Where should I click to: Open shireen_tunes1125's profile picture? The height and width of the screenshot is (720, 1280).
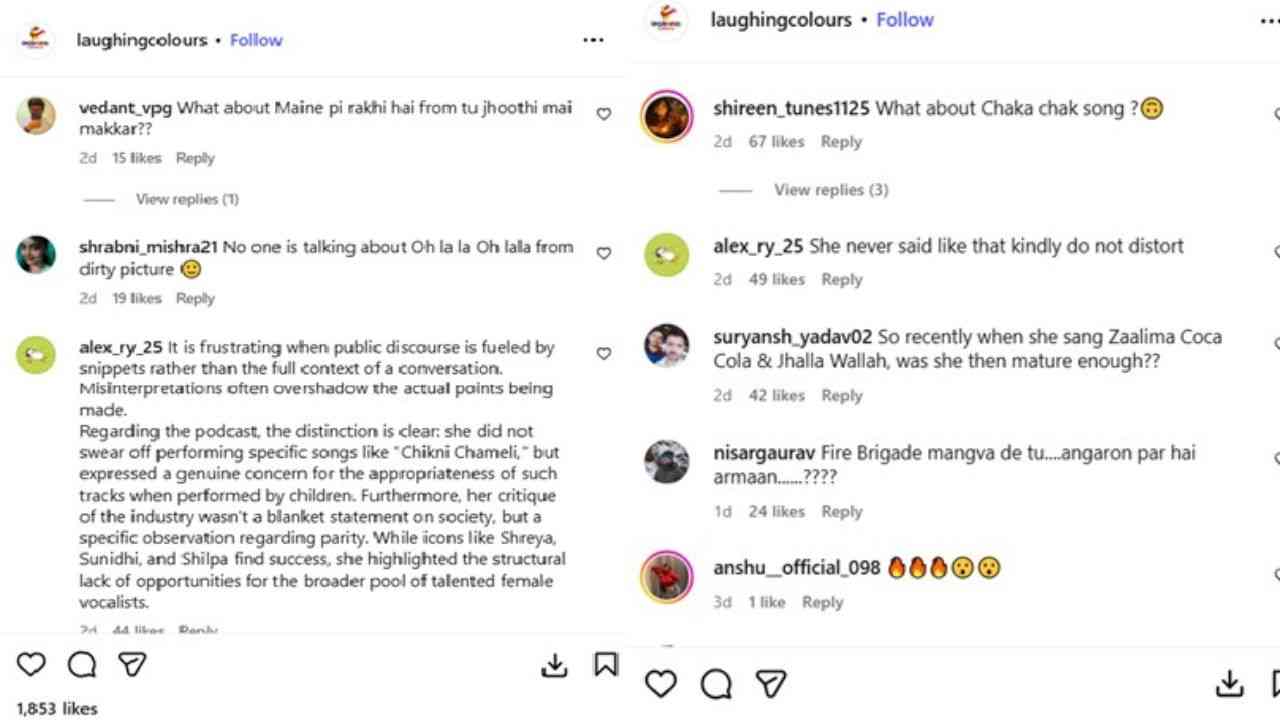[666, 117]
